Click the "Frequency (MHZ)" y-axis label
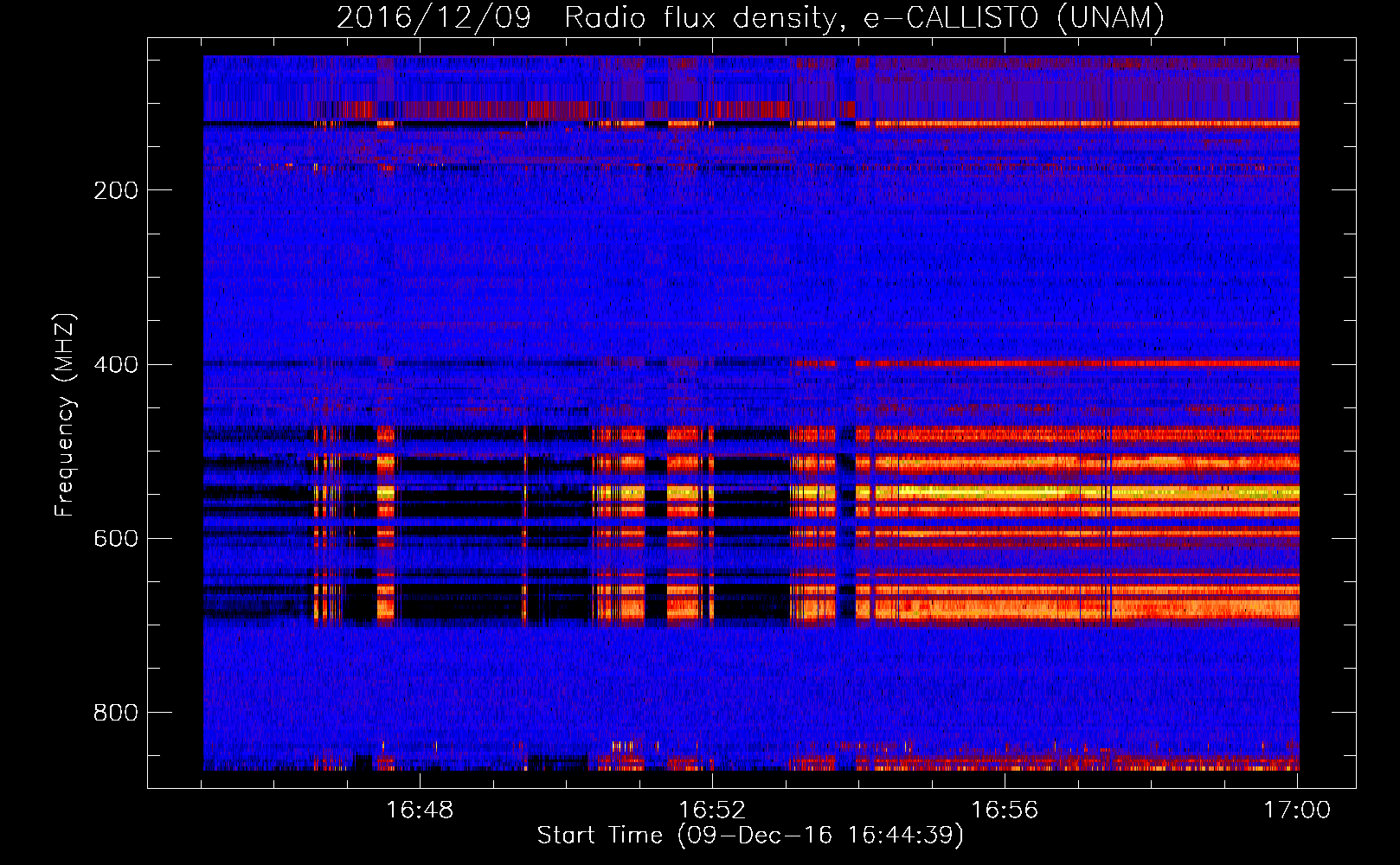 pos(65,414)
